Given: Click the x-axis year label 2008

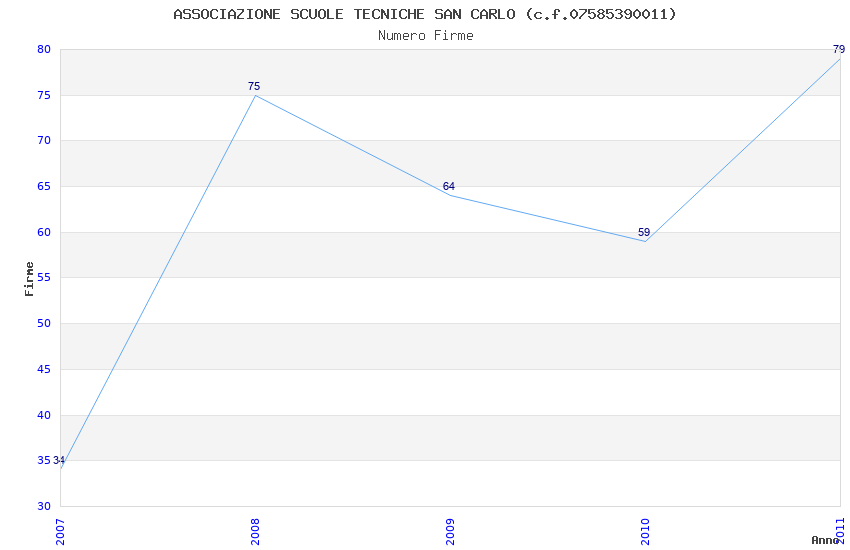Looking at the screenshot, I should (x=255, y=532).
